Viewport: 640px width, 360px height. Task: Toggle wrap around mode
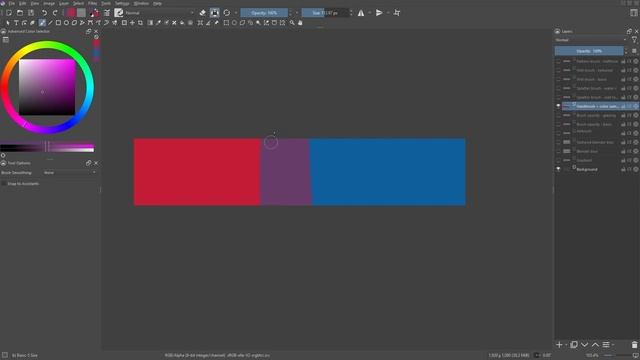click(397, 13)
